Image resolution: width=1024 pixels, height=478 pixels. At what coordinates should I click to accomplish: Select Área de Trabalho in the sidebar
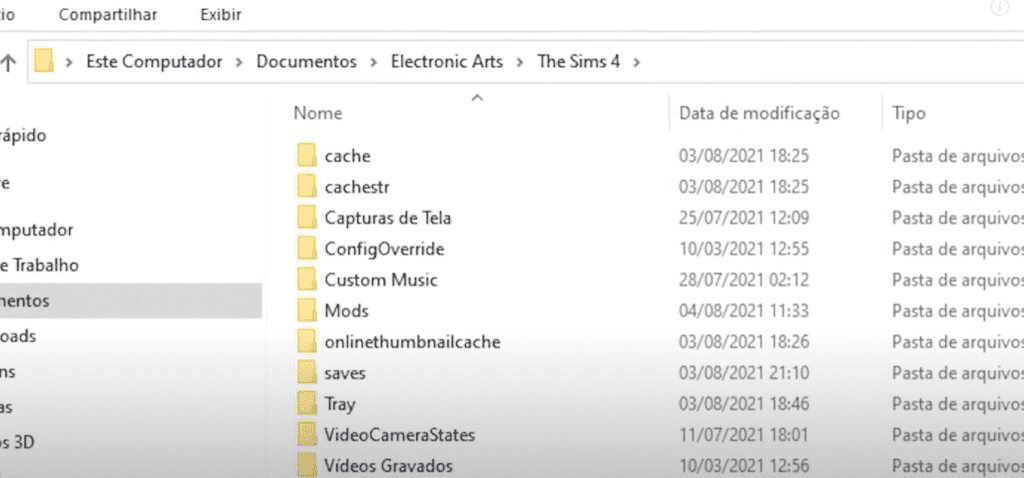pyautogui.click(x=39, y=265)
